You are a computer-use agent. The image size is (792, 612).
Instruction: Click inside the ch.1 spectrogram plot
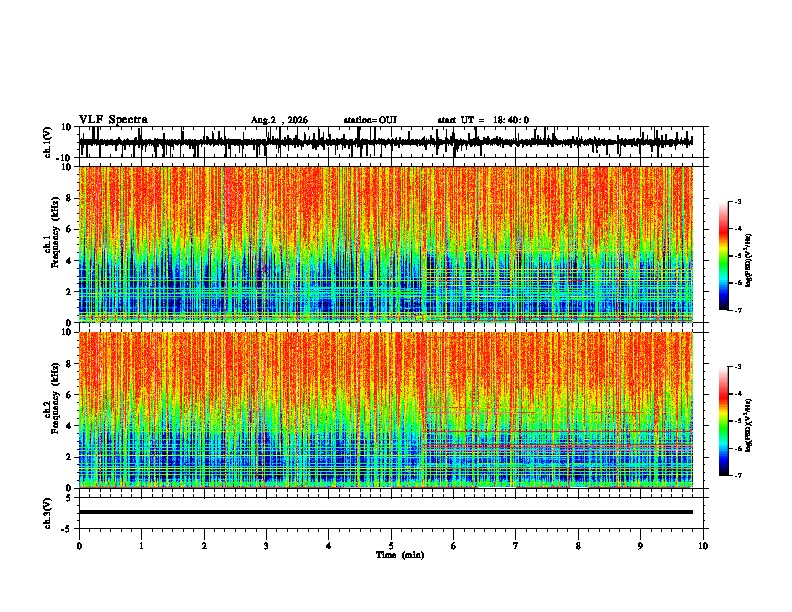tap(386, 244)
